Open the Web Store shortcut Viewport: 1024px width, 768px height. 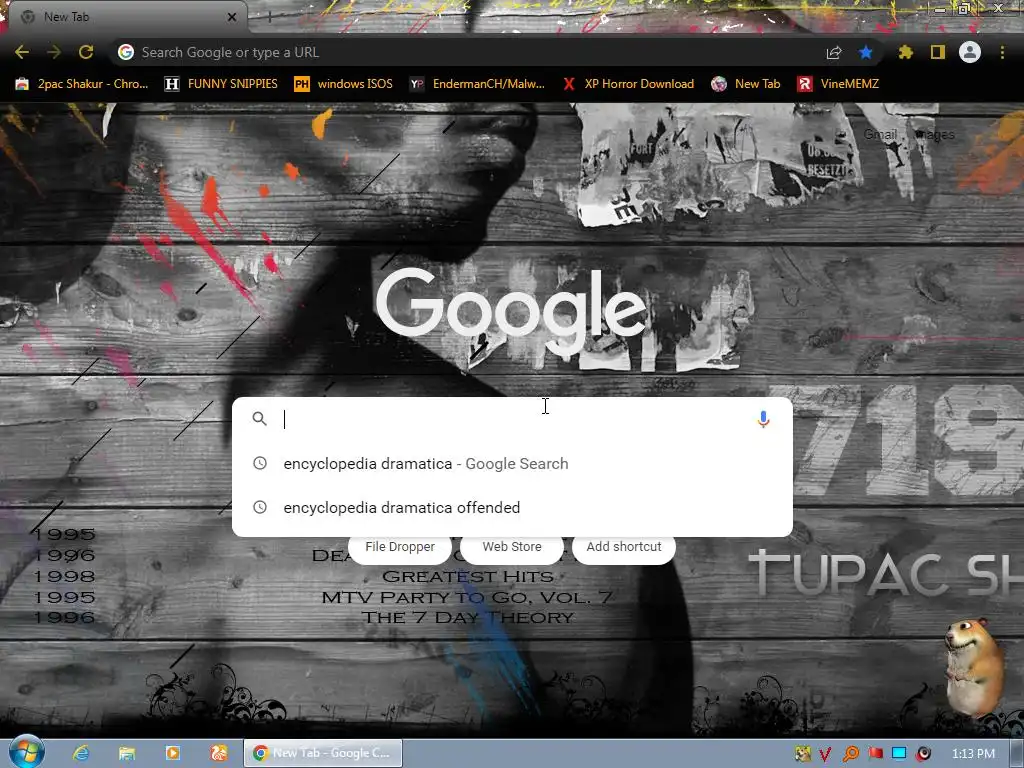tap(512, 547)
